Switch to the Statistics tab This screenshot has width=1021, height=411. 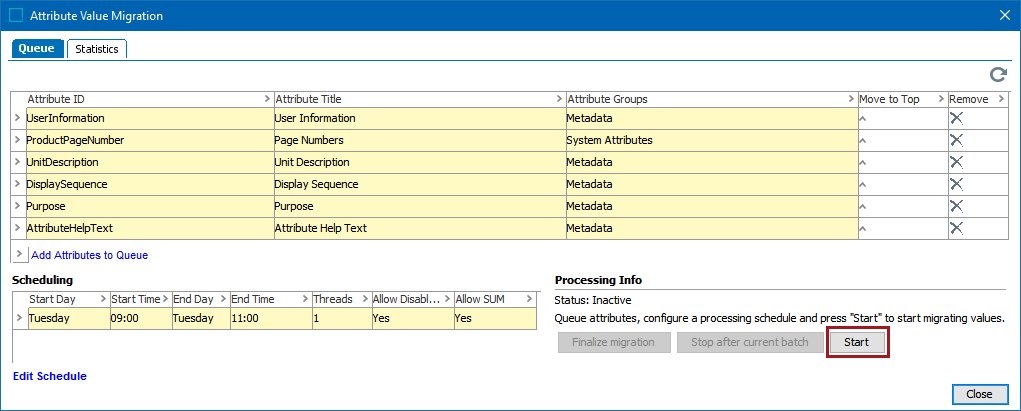pos(97,49)
